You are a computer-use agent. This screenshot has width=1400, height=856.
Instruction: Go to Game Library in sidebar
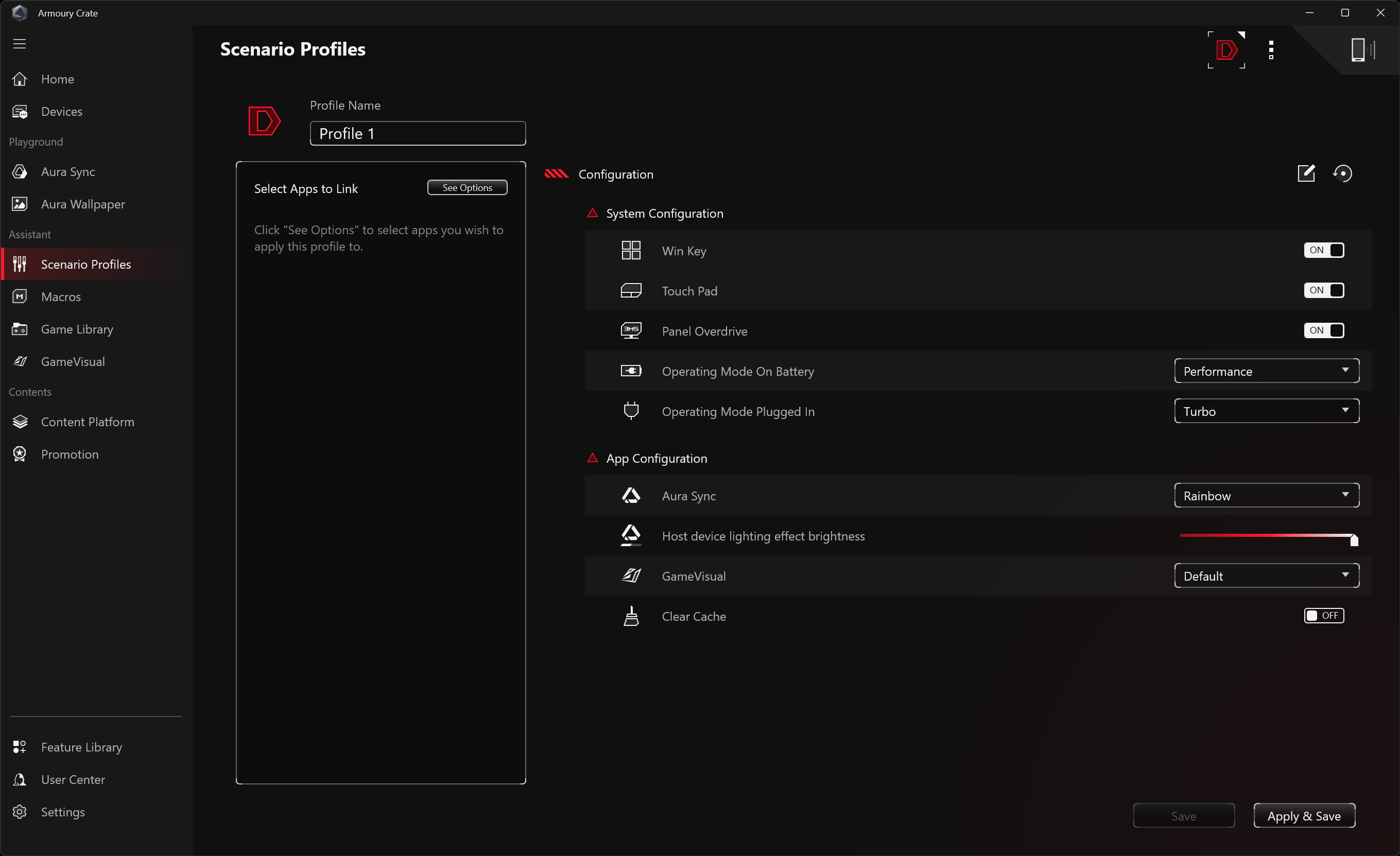[77, 329]
